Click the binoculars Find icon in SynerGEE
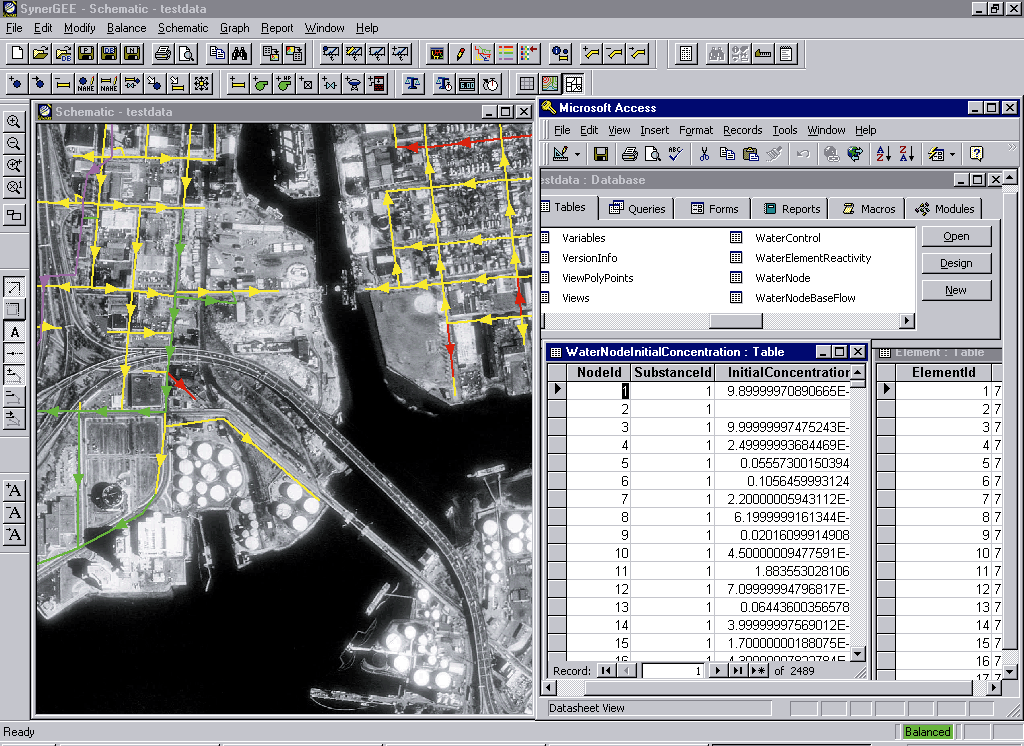Screen dimensions: 1024x746 tap(240, 54)
